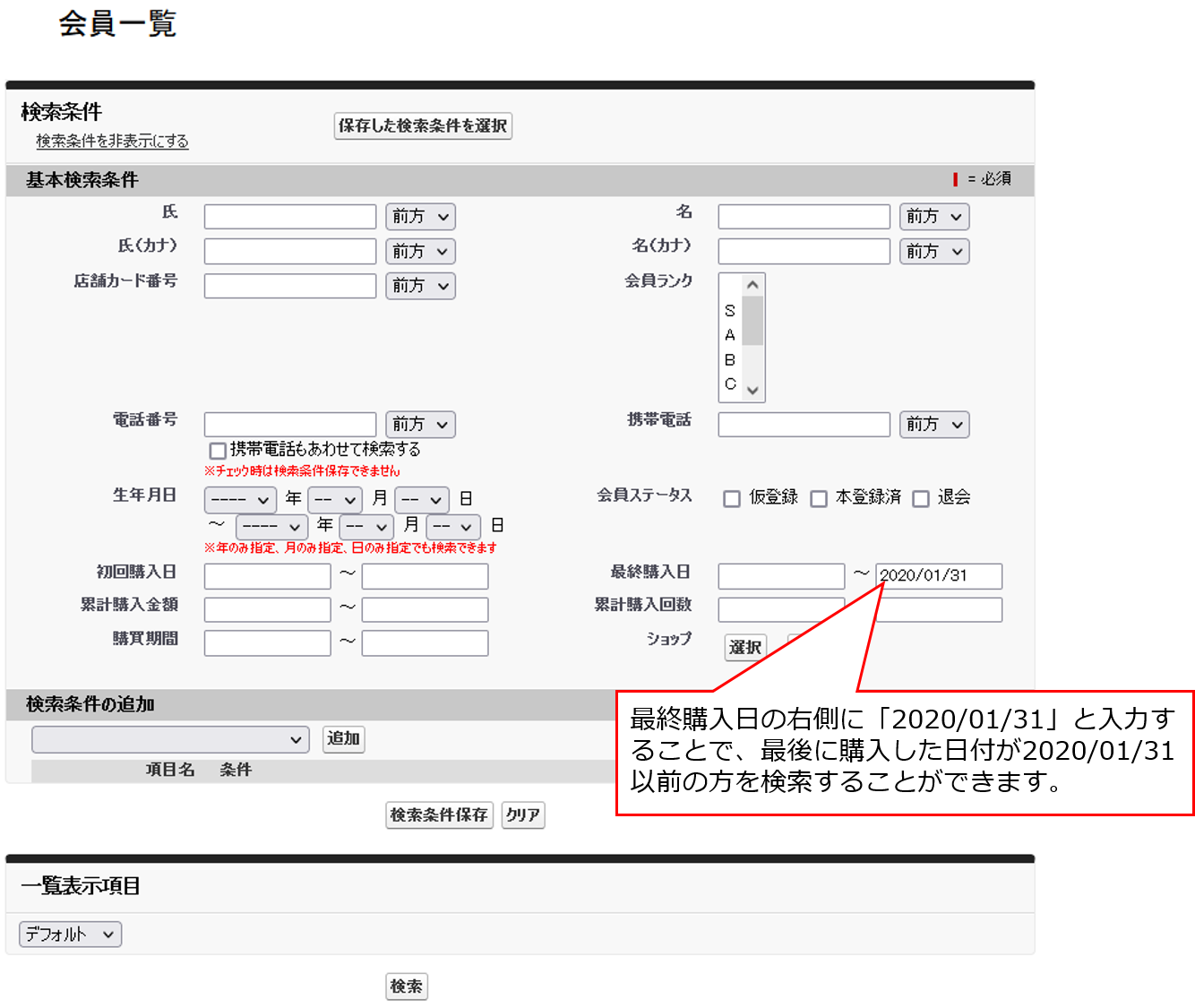Focus the 店舗カード番号 input field
The height and width of the screenshot is (1008, 1195).
(x=290, y=286)
